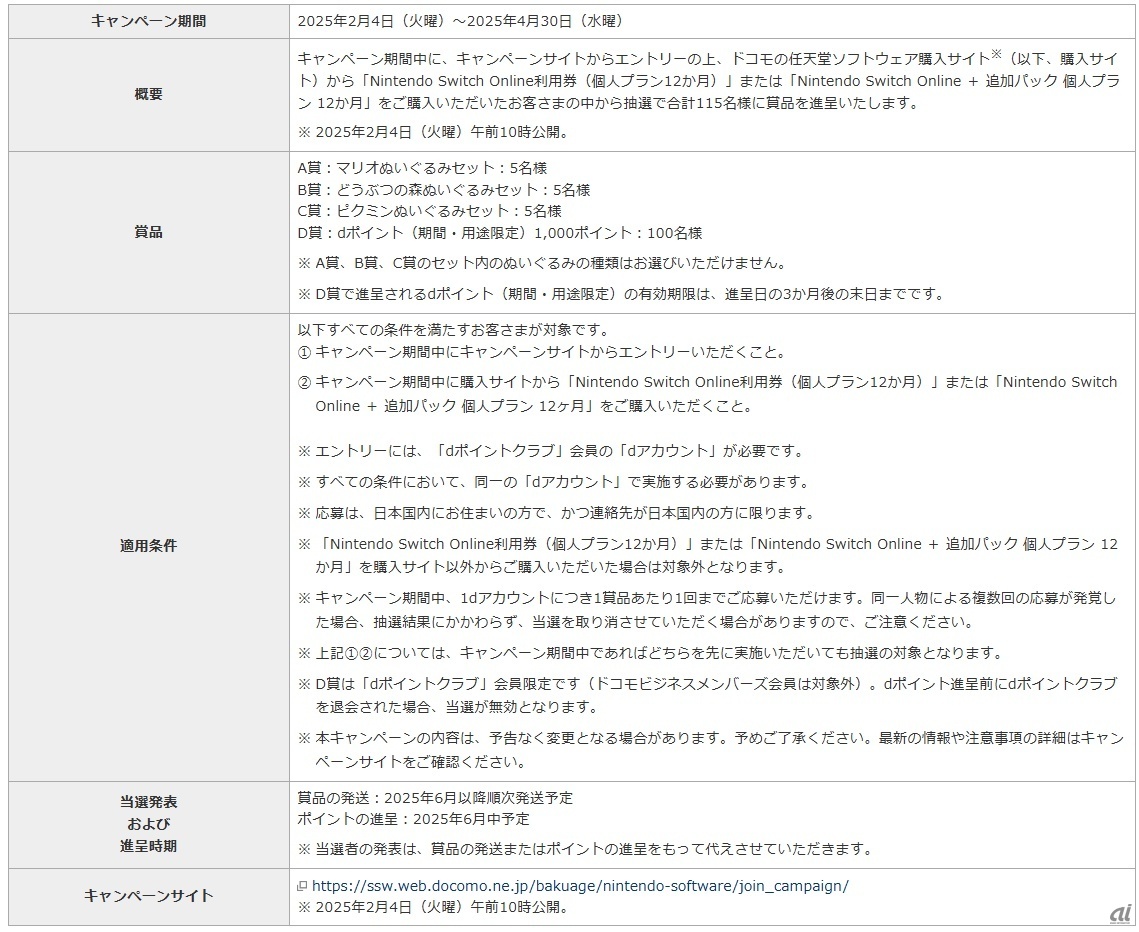Click the note limiting entries to Japan residents
1139x932 pixels.
[556, 514]
